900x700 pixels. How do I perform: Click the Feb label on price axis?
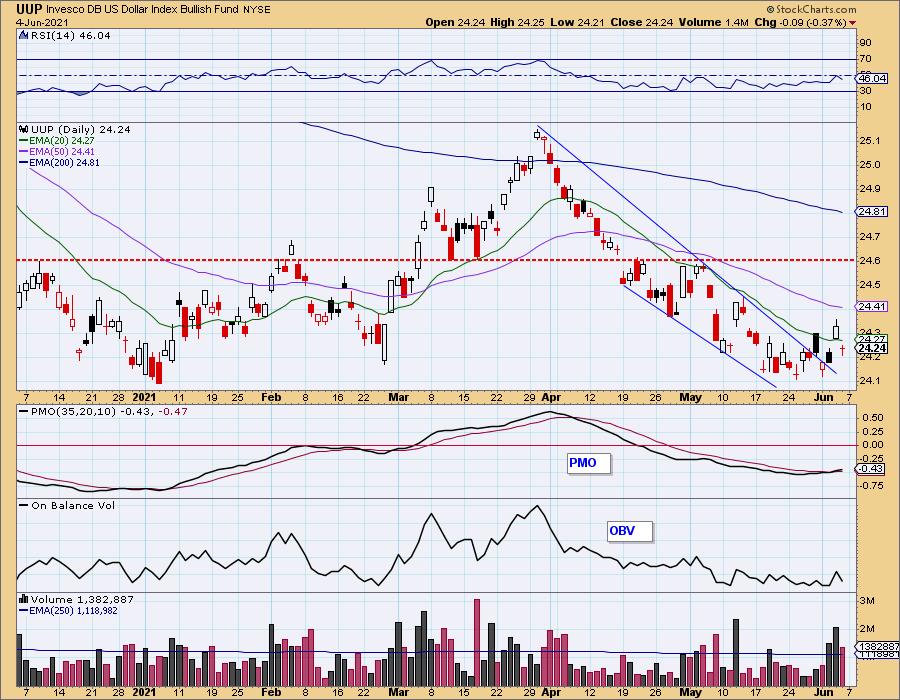point(271,397)
